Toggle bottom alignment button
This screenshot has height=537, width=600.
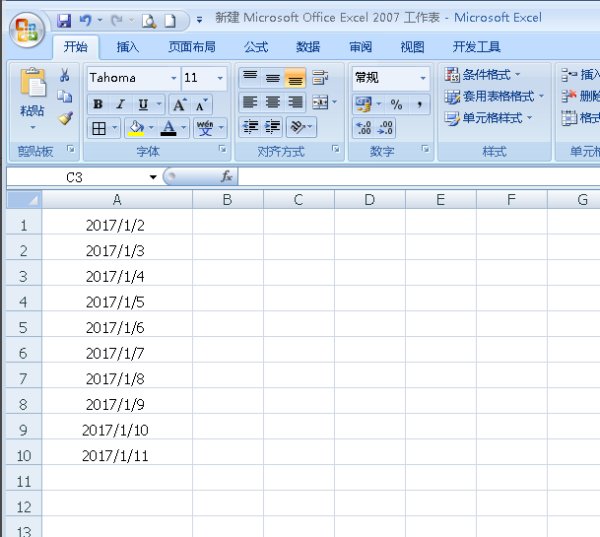tap(295, 78)
